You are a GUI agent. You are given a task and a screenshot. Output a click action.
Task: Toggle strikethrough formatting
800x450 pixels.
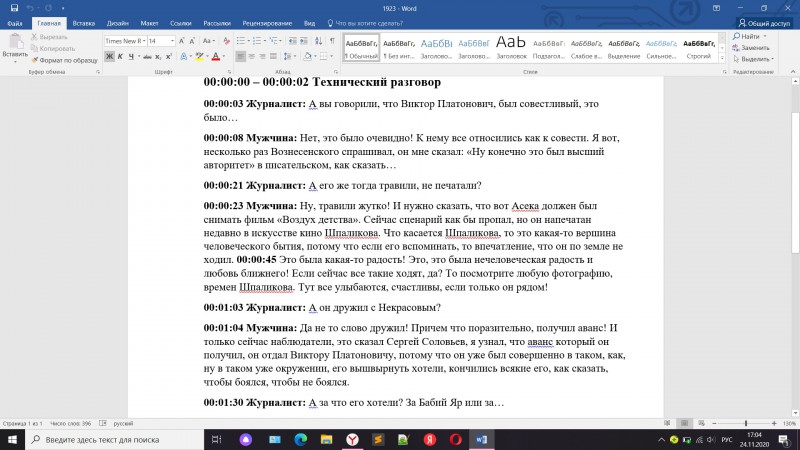pyautogui.click(x=147, y=56)
